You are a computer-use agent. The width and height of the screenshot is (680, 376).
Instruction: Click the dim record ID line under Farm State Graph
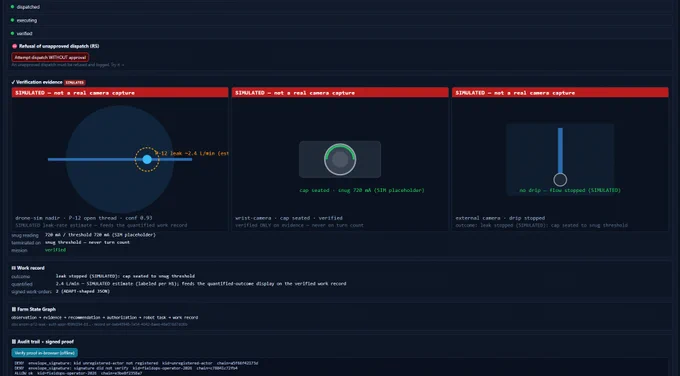pyautogui.click(x=99, y=324)
